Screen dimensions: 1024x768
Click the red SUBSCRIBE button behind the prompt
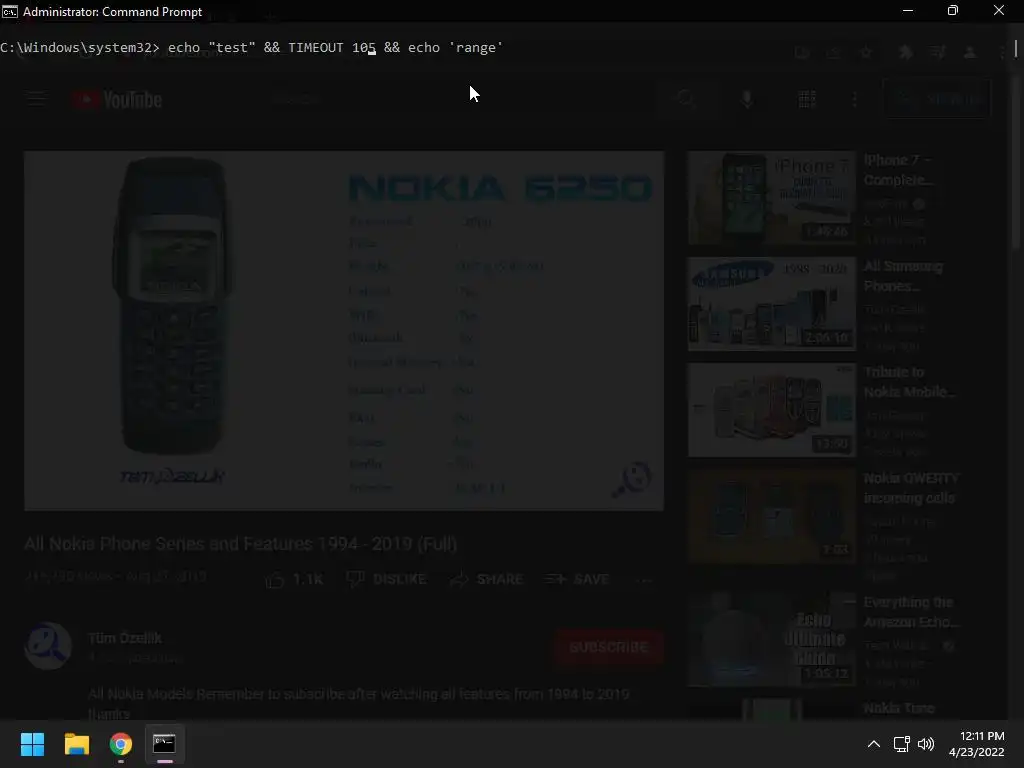pos(609,647)
